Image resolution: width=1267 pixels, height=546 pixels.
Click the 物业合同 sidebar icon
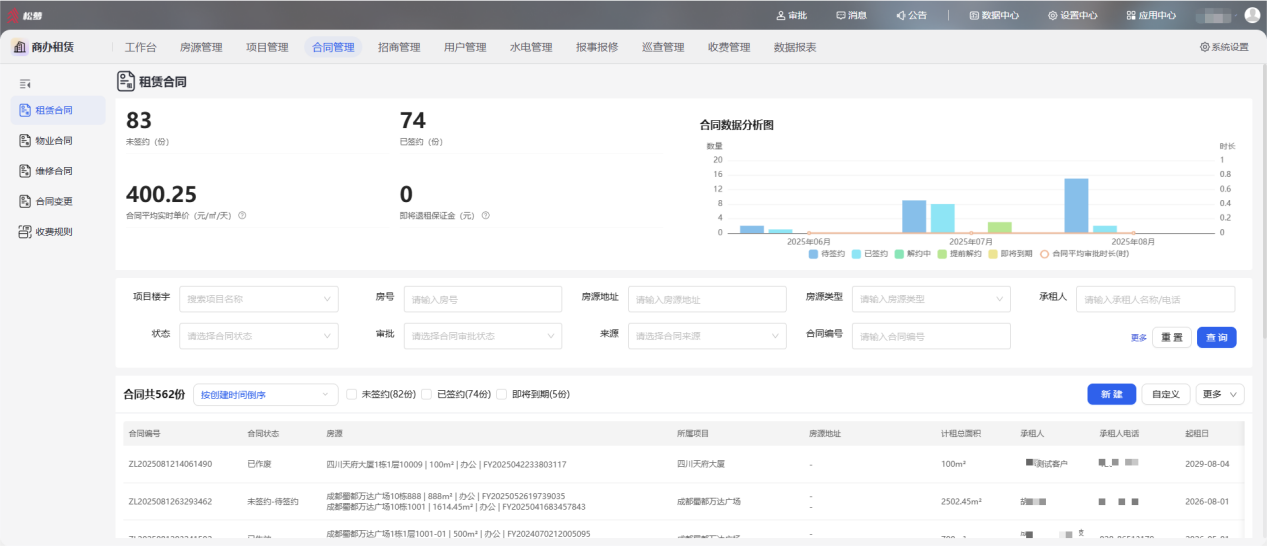26,140
